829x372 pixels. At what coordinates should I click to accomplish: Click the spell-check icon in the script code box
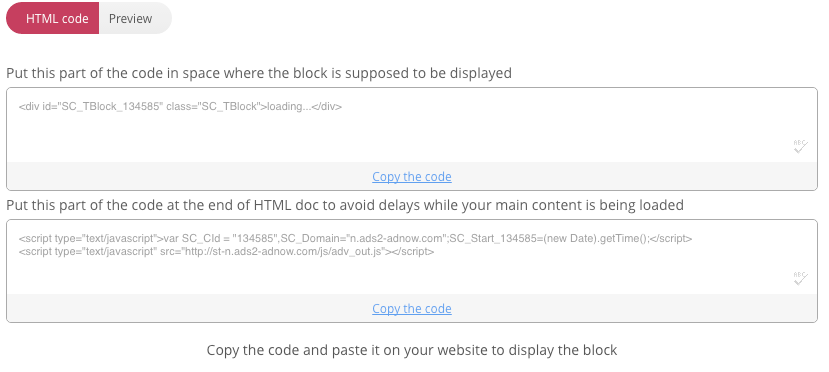[800, 278]
